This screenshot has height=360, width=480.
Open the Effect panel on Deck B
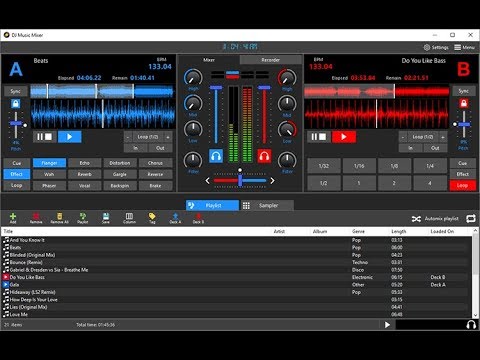[463, 174]
